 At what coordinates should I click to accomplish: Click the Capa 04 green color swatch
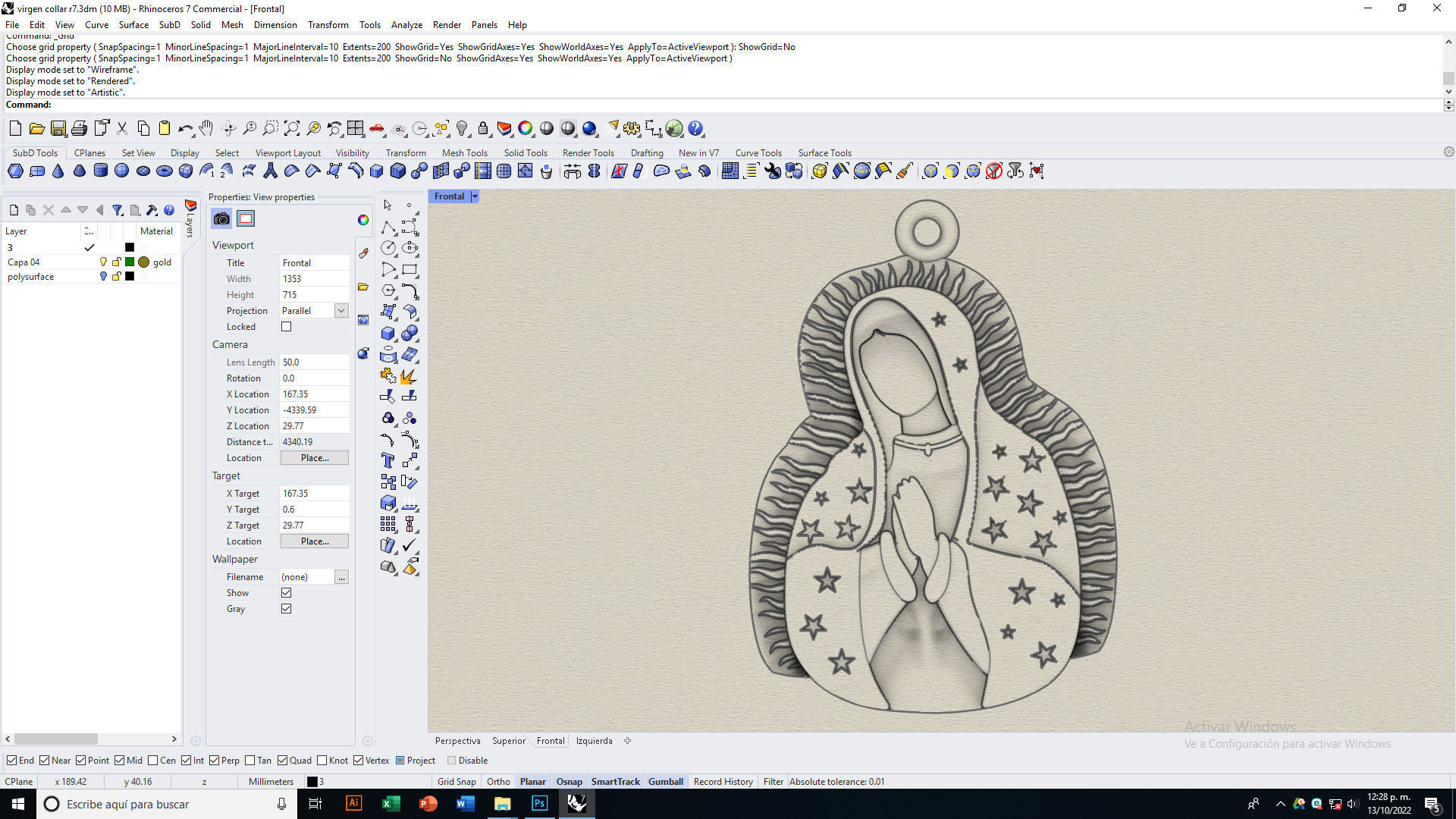click(x=130, y=262)
